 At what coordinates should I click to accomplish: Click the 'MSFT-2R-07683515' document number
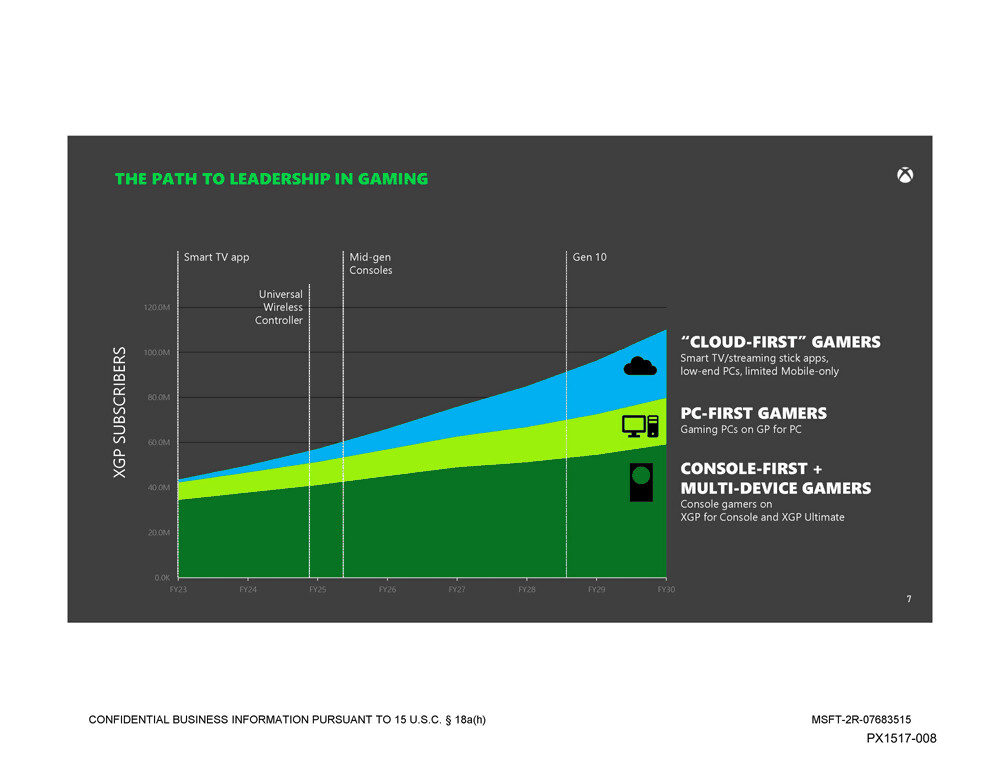[x=861, y=720]
